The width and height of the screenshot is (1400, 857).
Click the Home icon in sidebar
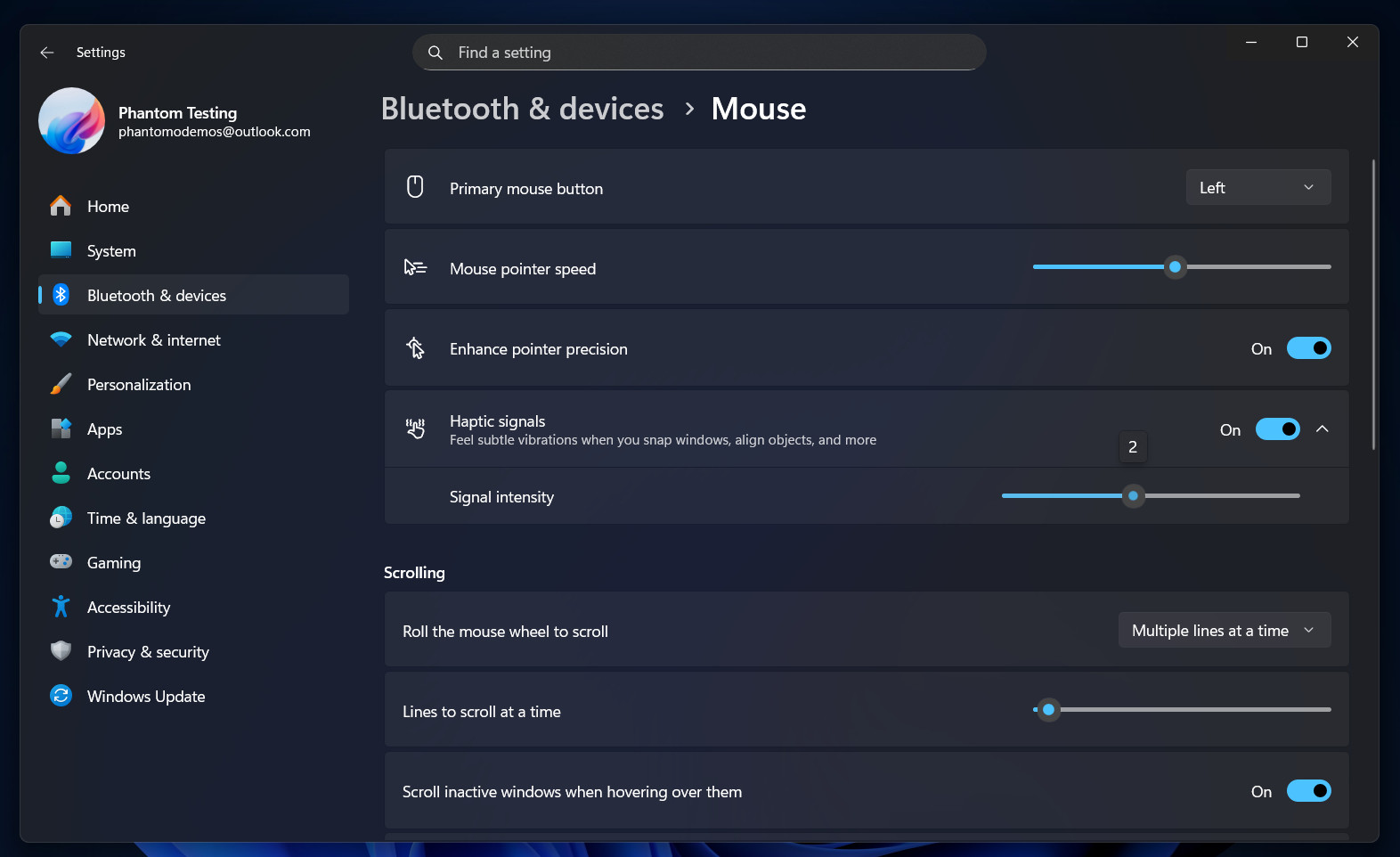click(x=61, y=206)
